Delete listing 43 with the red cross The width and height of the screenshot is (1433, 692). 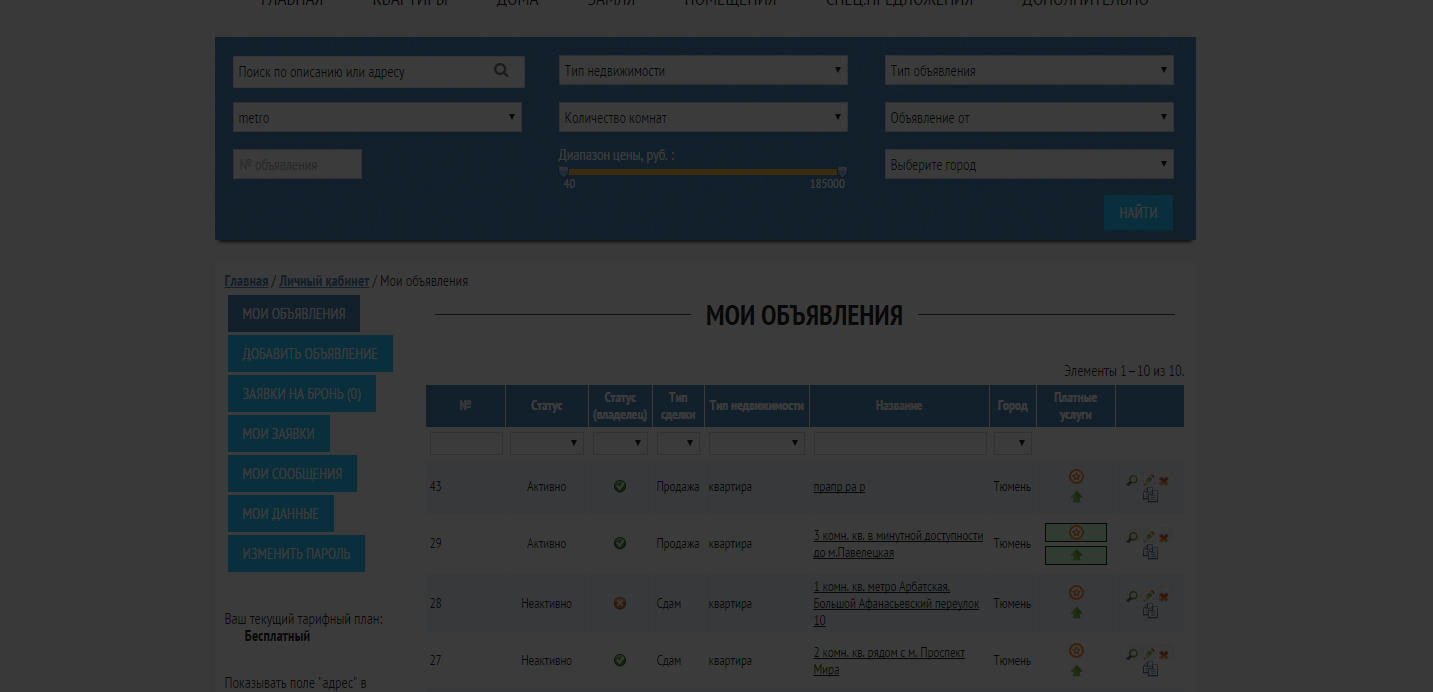(x=1164, y=481)
